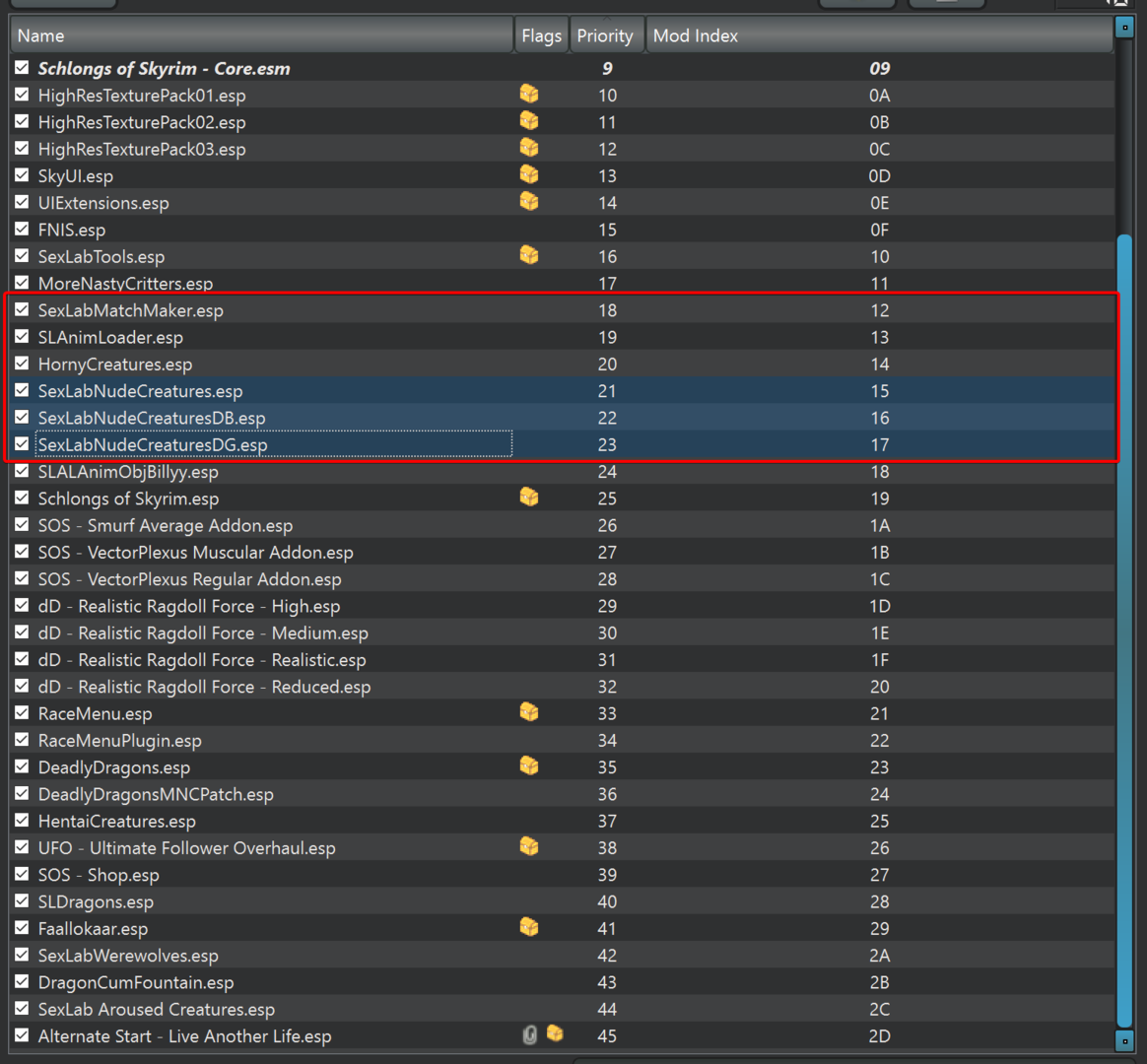Click the archive flag icon for Alternate Start - Live Another Life.esp

coord(555,1034)
